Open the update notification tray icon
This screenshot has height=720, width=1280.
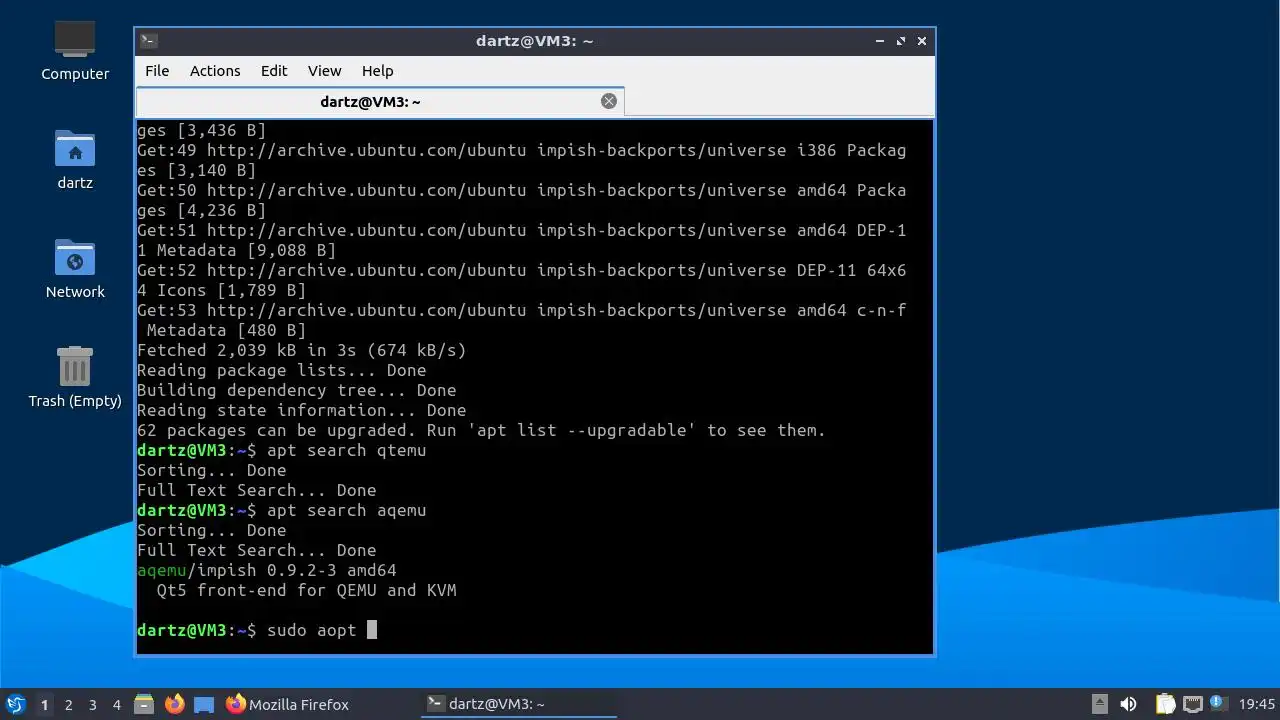tap(1217, 703)
